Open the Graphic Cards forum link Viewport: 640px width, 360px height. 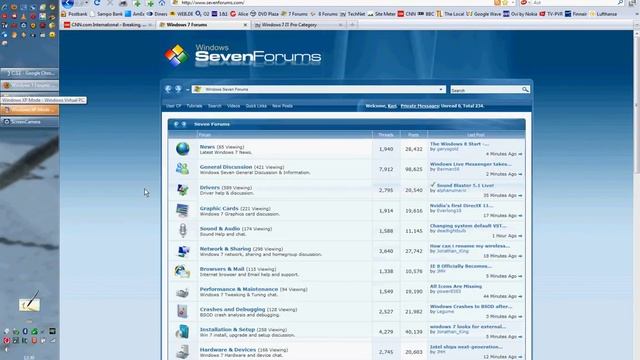coord(219,208)
